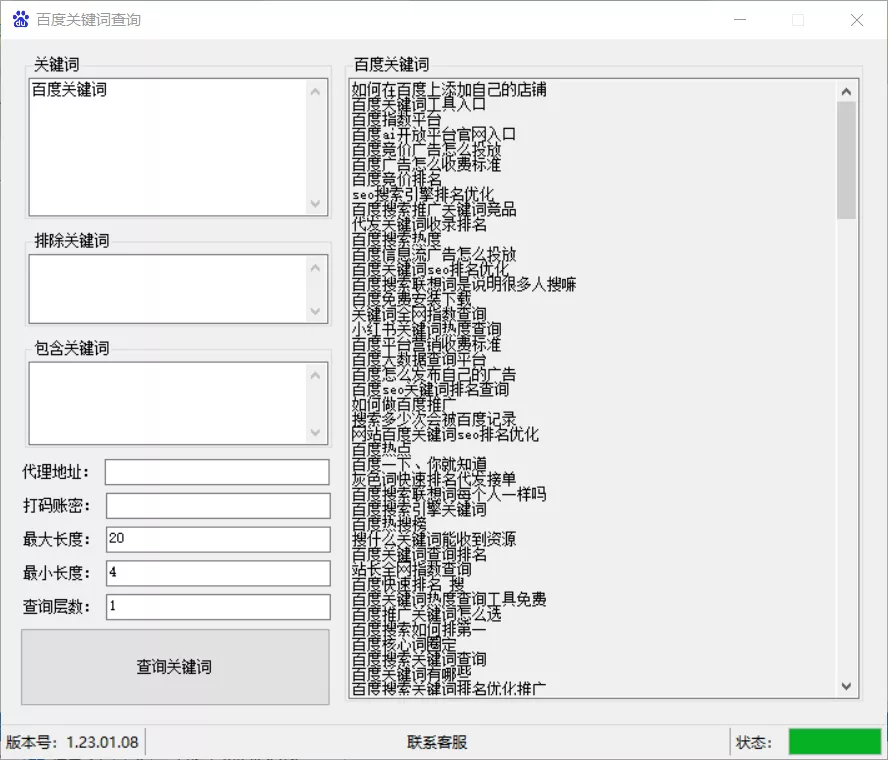The height and width of the screenshot is (760, 888).
Task: Select result 搜索多少次会被百度记录
Action: coord(434,419)
